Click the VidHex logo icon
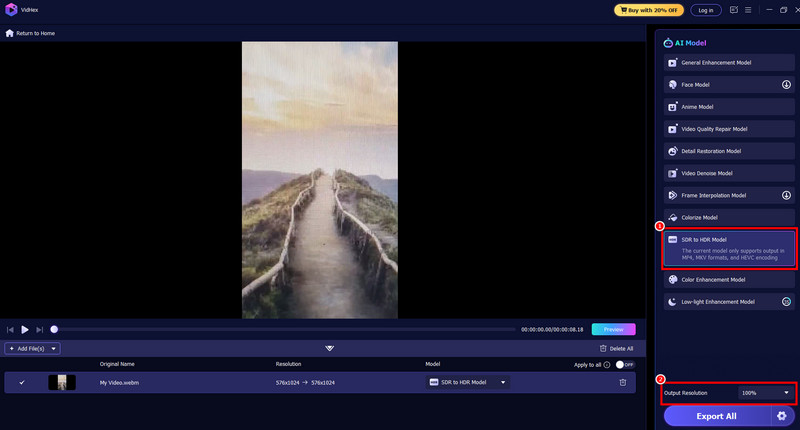Image resolution: width=800 pixels, height=430 pixels. [11, 10]
